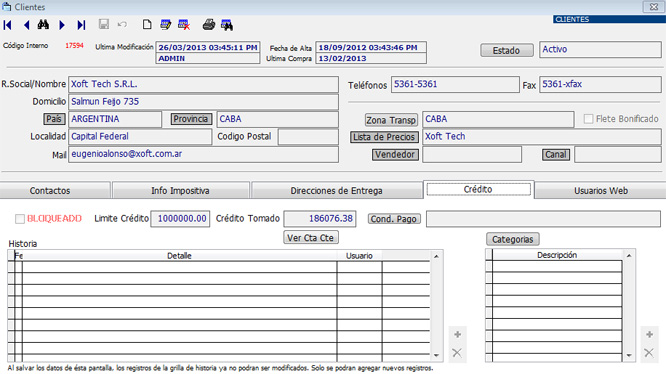The image size is (666, 374).
Task: Print the client record
Action: [209, 25]
